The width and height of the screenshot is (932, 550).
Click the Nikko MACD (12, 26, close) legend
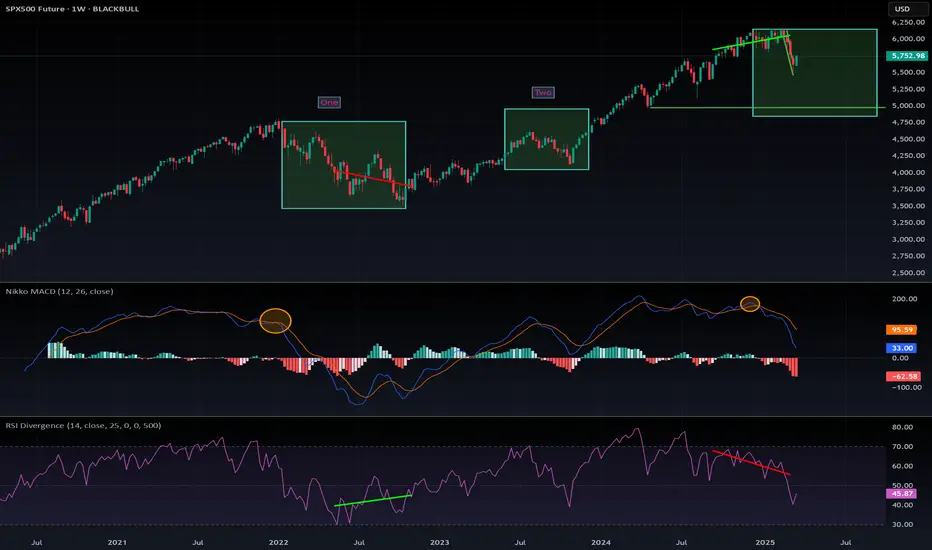coord(59,291)
